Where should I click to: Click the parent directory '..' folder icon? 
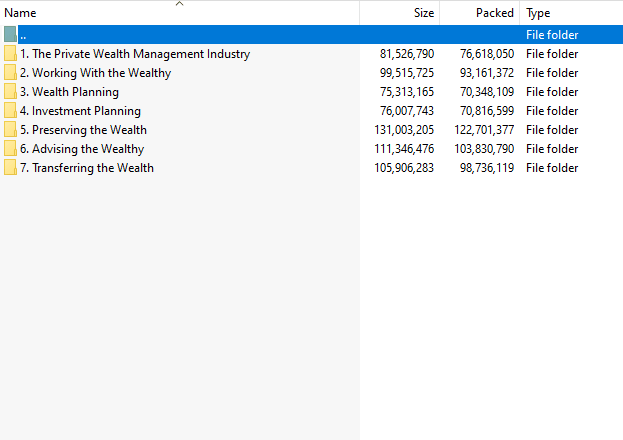point(10,35)
